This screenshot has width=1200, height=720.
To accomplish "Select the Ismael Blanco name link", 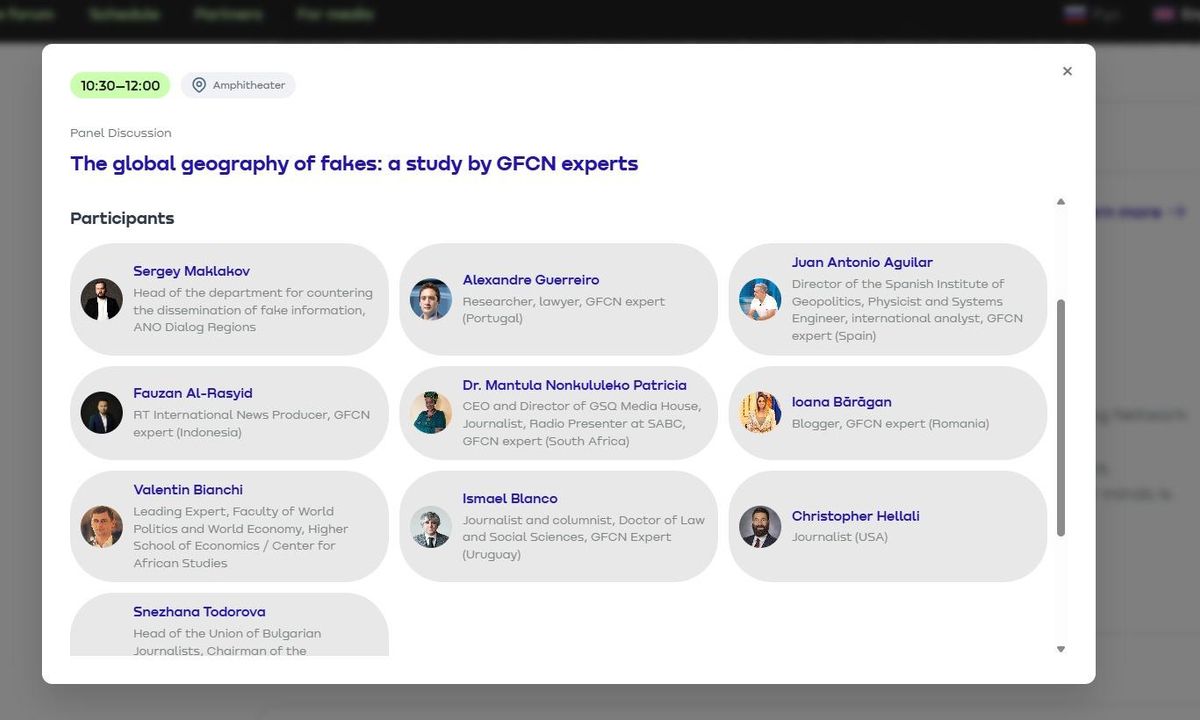I will pyautogui.click(x=510, y=499).
